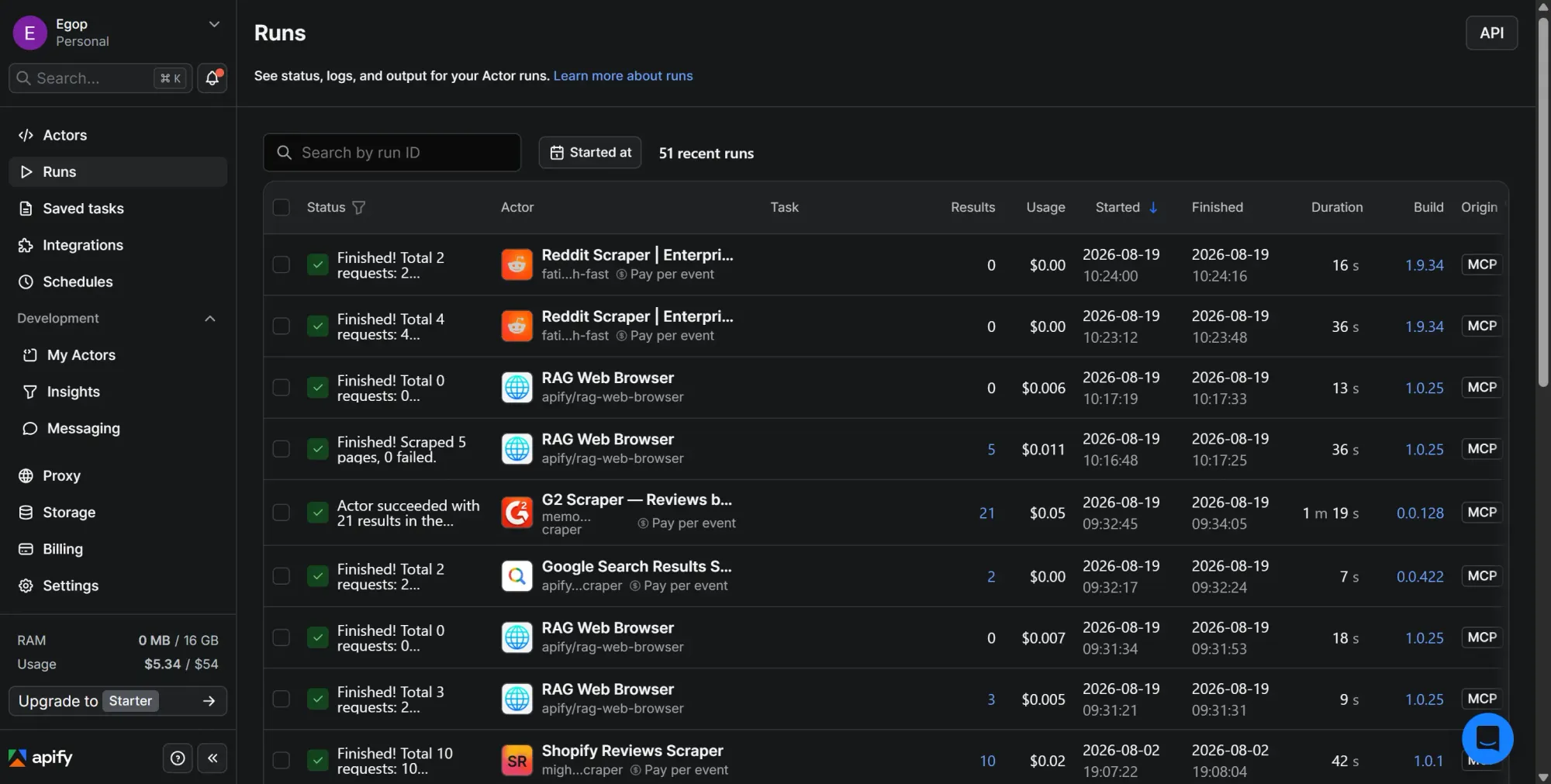Click the Google Search Results Scraper icon
The height and width of the screenshot is (784, 1551).
pyautogui.click(x=516, y=575)
